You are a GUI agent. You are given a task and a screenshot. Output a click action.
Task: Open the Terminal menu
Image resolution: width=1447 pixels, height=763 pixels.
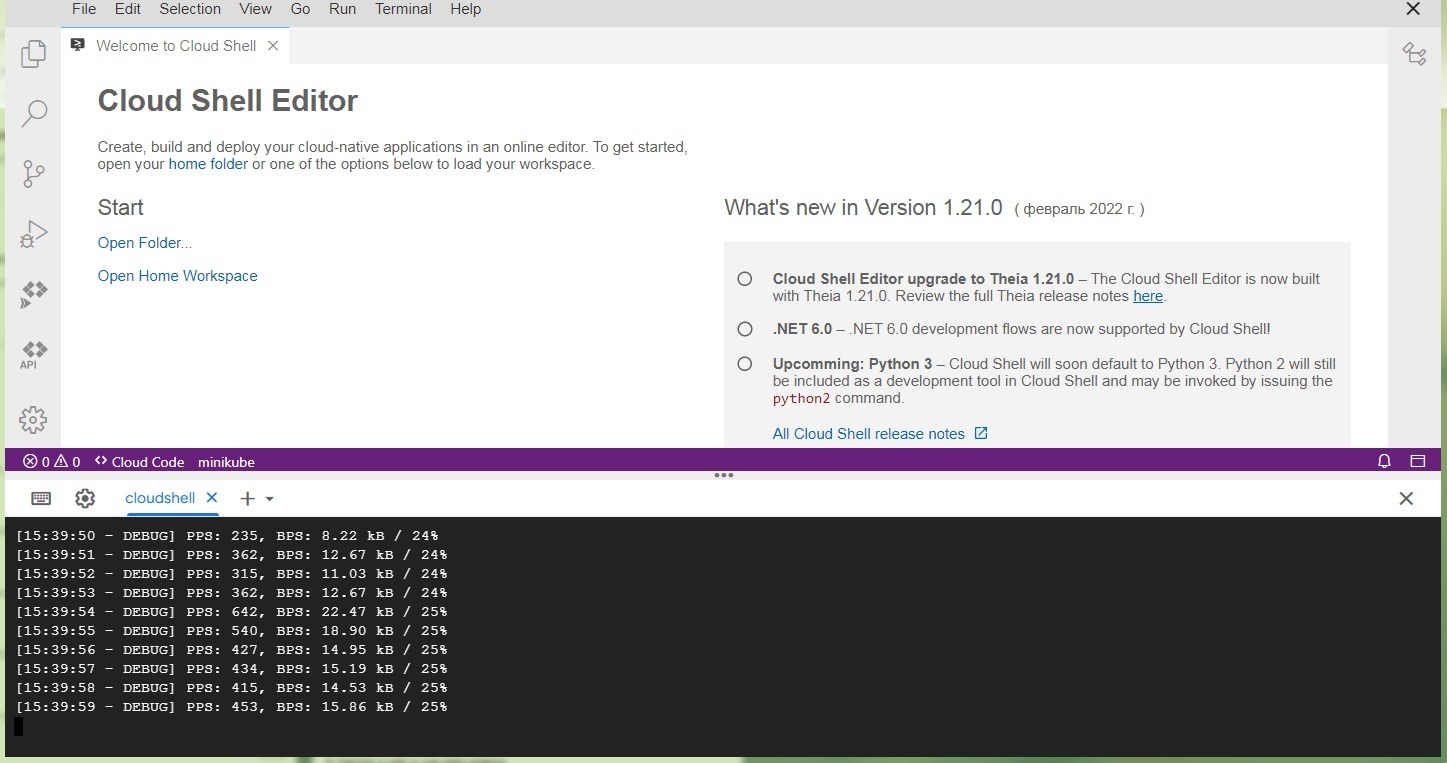coord(404,9)
